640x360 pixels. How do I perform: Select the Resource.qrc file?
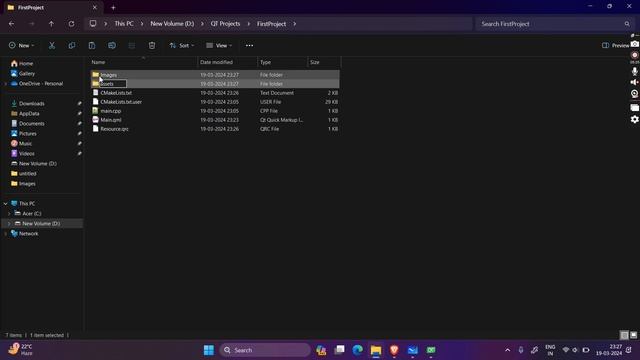pos(215,129)
